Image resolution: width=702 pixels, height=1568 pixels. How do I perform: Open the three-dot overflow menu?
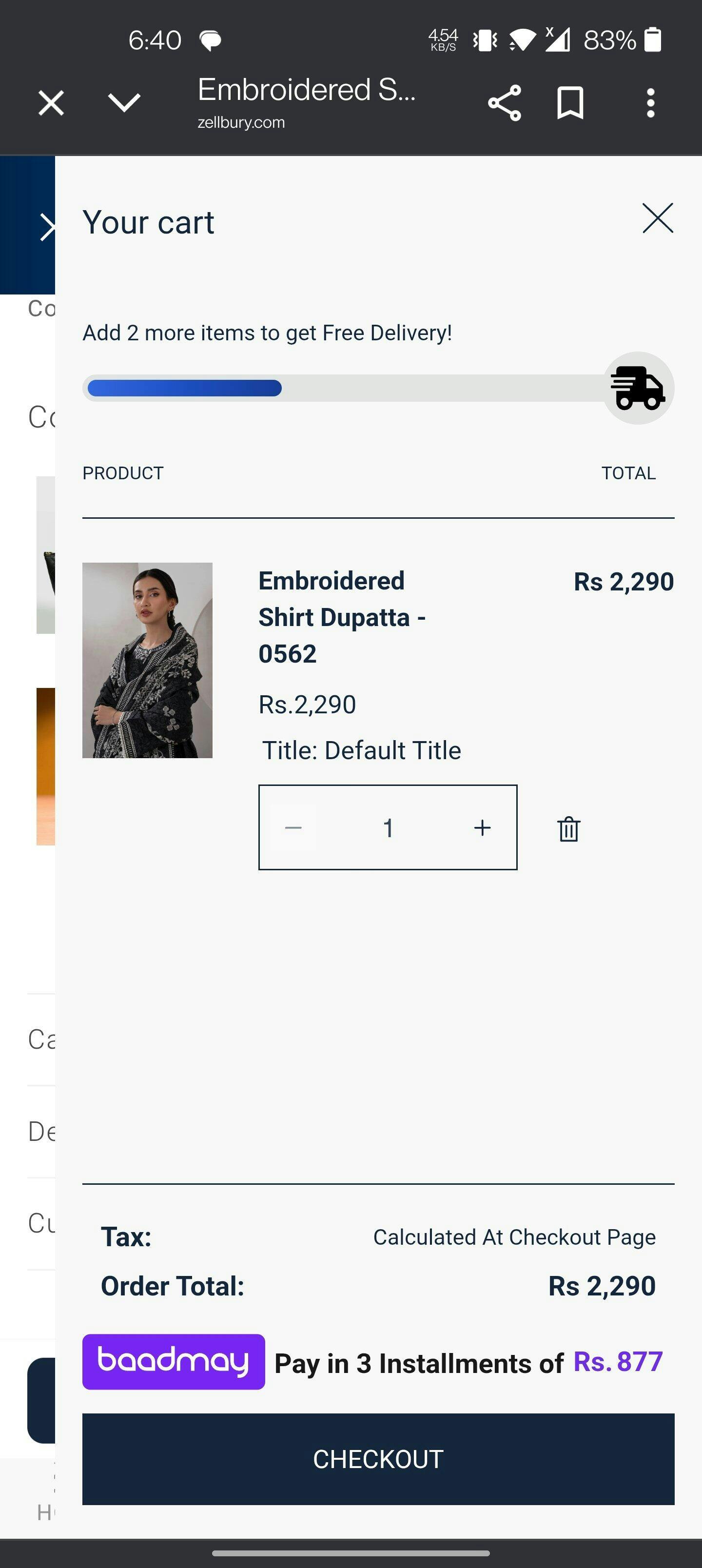point(650,103)
